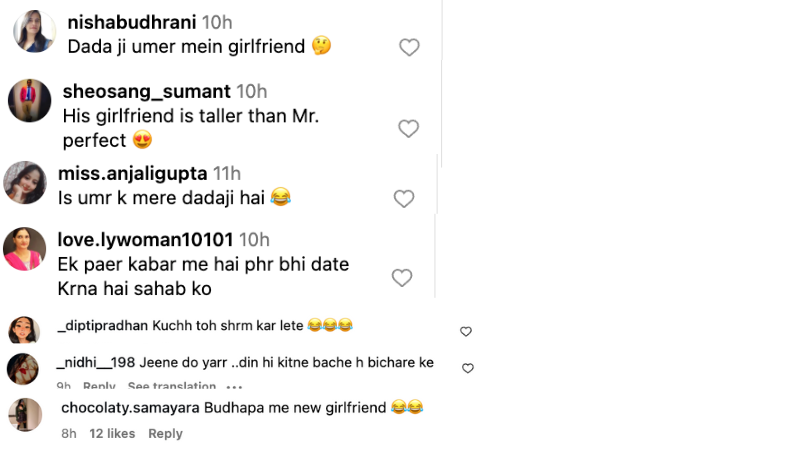
Task: Like _diptipradhan's comment via heart icon
Action: [465, 331]
